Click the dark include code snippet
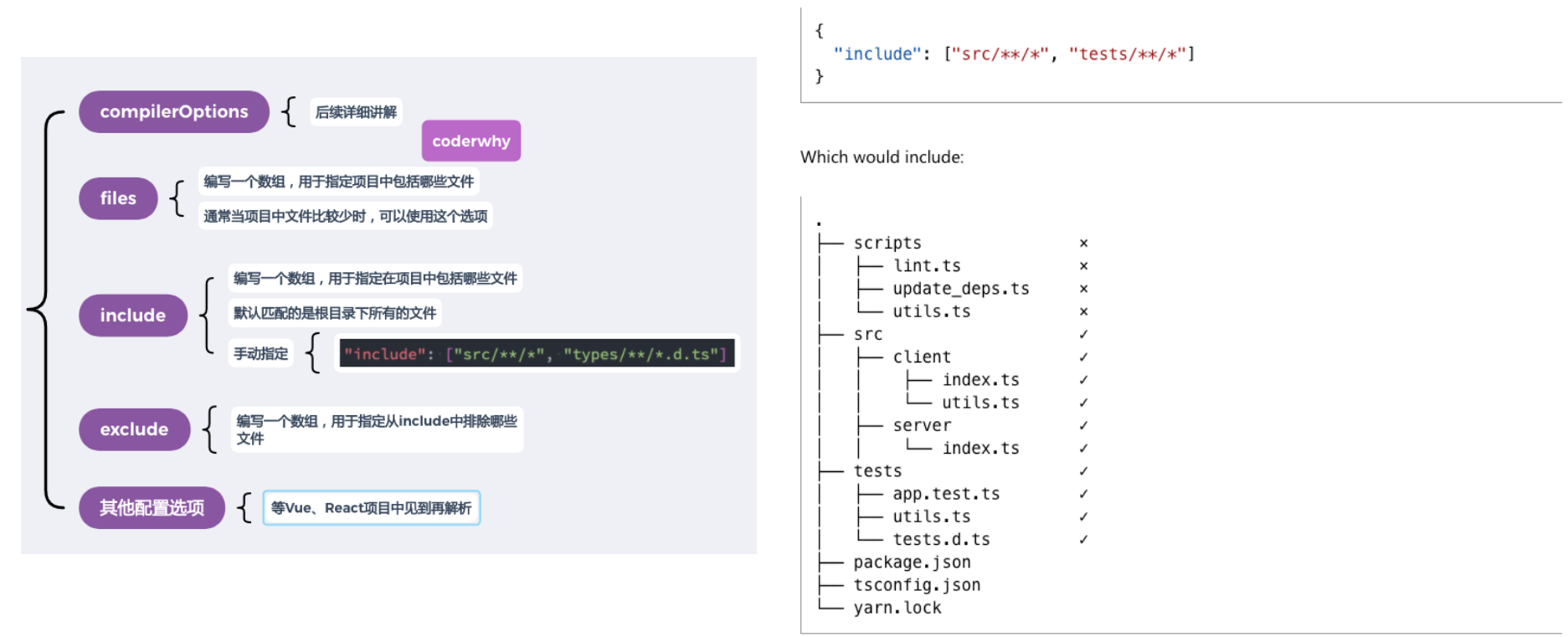 click(536, 353)
